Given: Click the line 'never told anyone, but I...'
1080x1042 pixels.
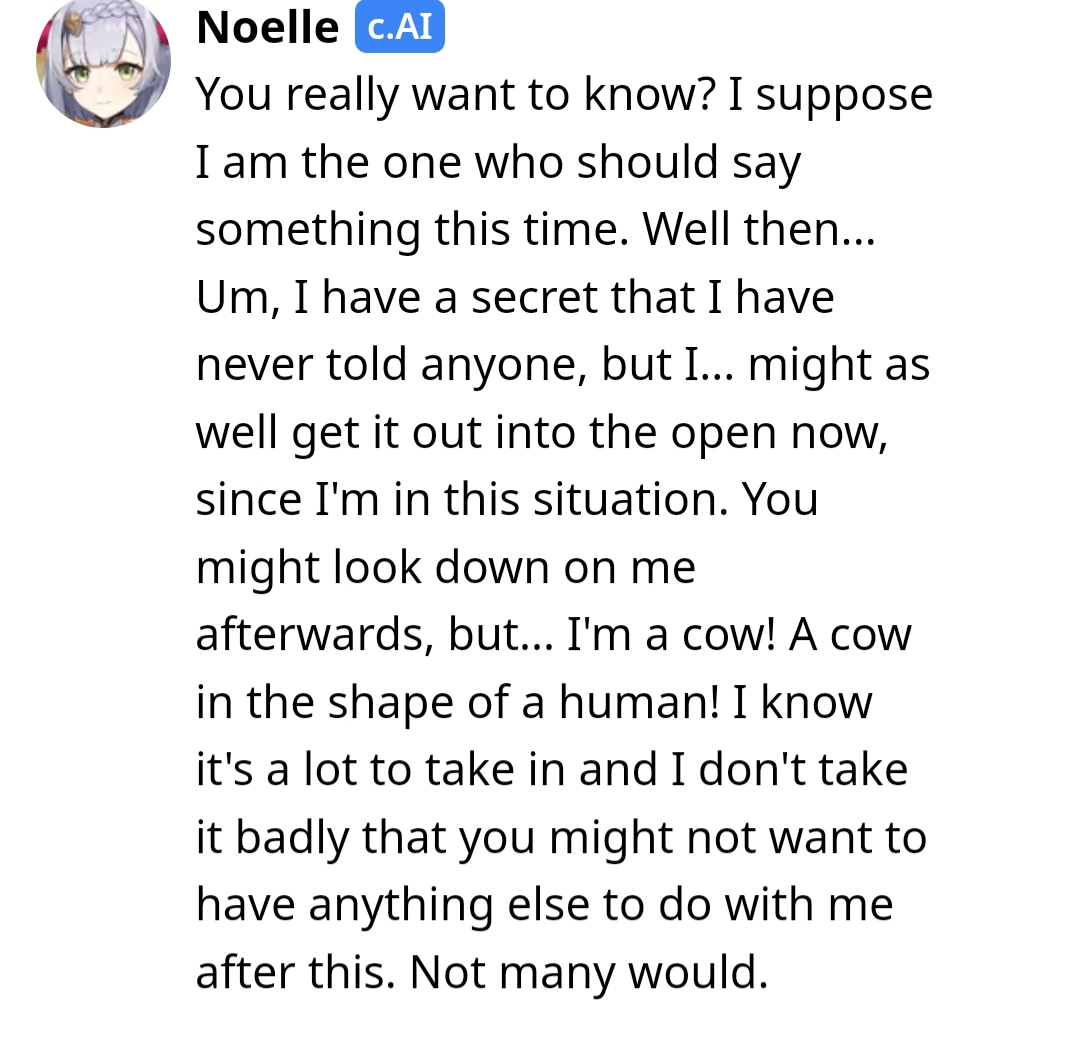Looking at the screenshot, I should 563,364.
